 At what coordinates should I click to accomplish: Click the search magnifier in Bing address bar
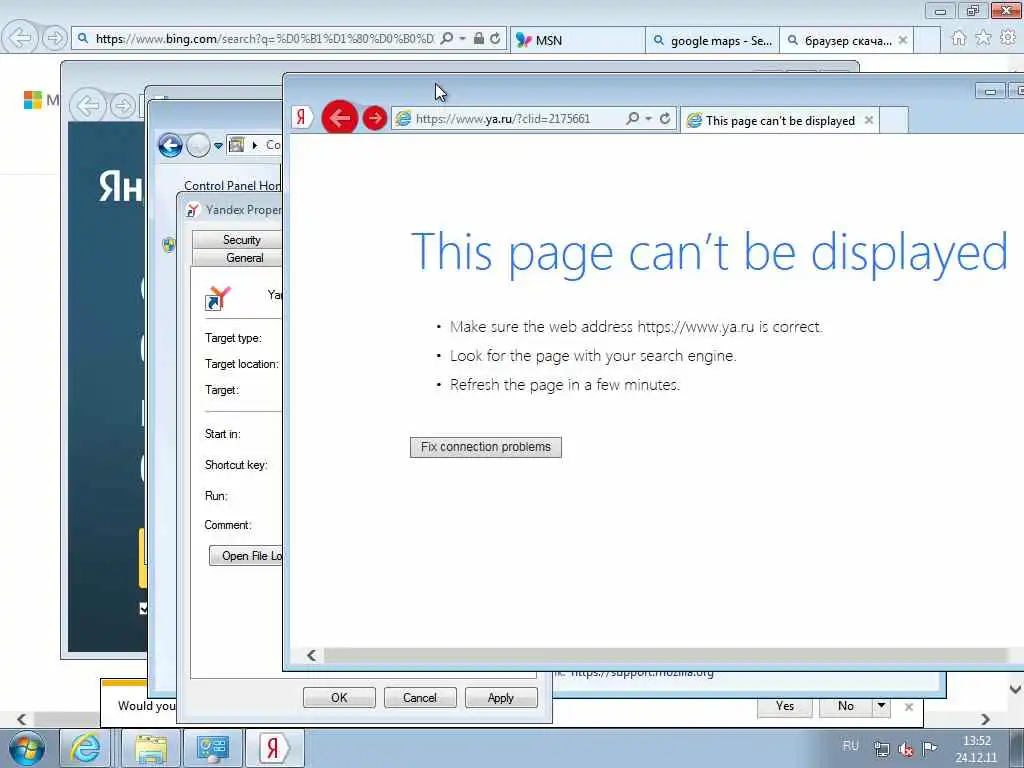pyautogui.click(x=447, y=39)
